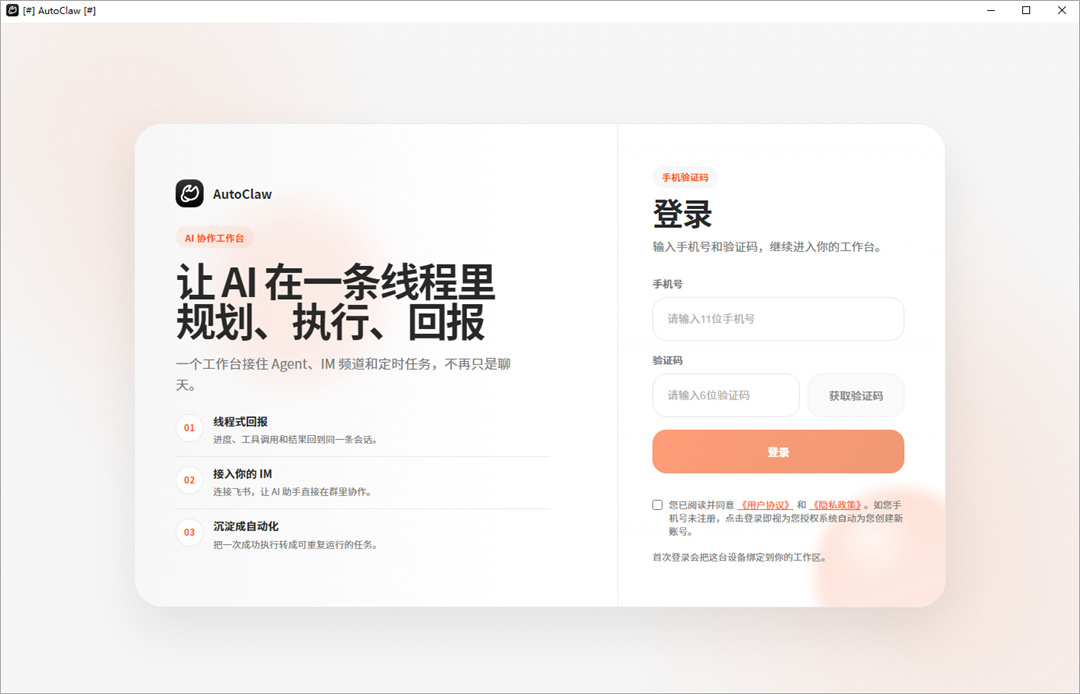The height and width of the screenshot is (694, 1080).
Task: Focus the 手机号 phone number field
Action: (778, 319)
